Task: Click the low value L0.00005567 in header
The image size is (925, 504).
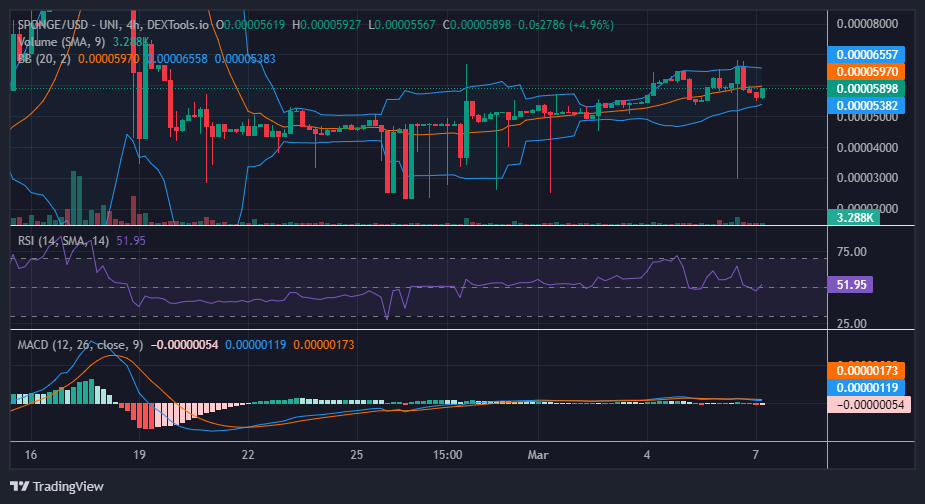Action: (402, 25)
